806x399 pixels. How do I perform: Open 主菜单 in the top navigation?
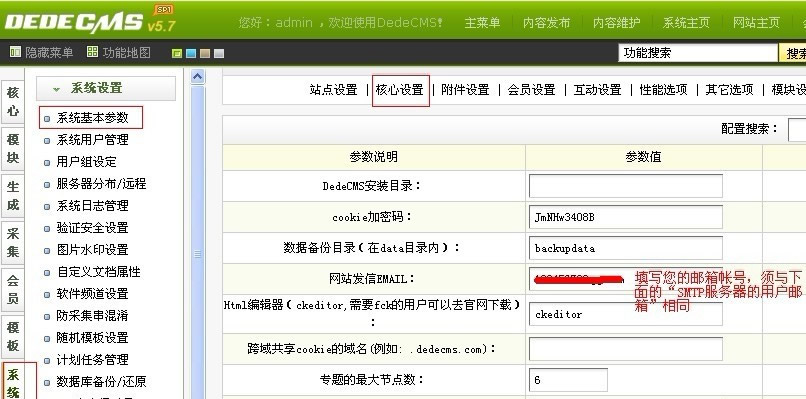pyautogui.click(x=482, y=23)
